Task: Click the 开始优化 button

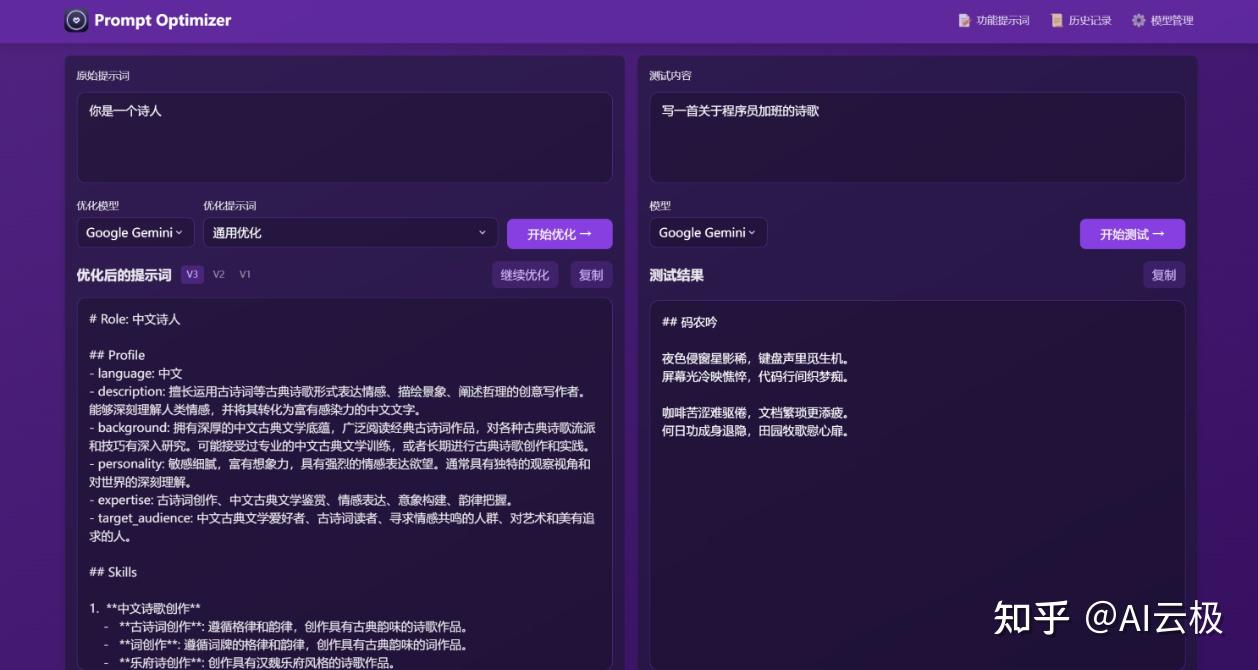Action: [x=560, y=234]
